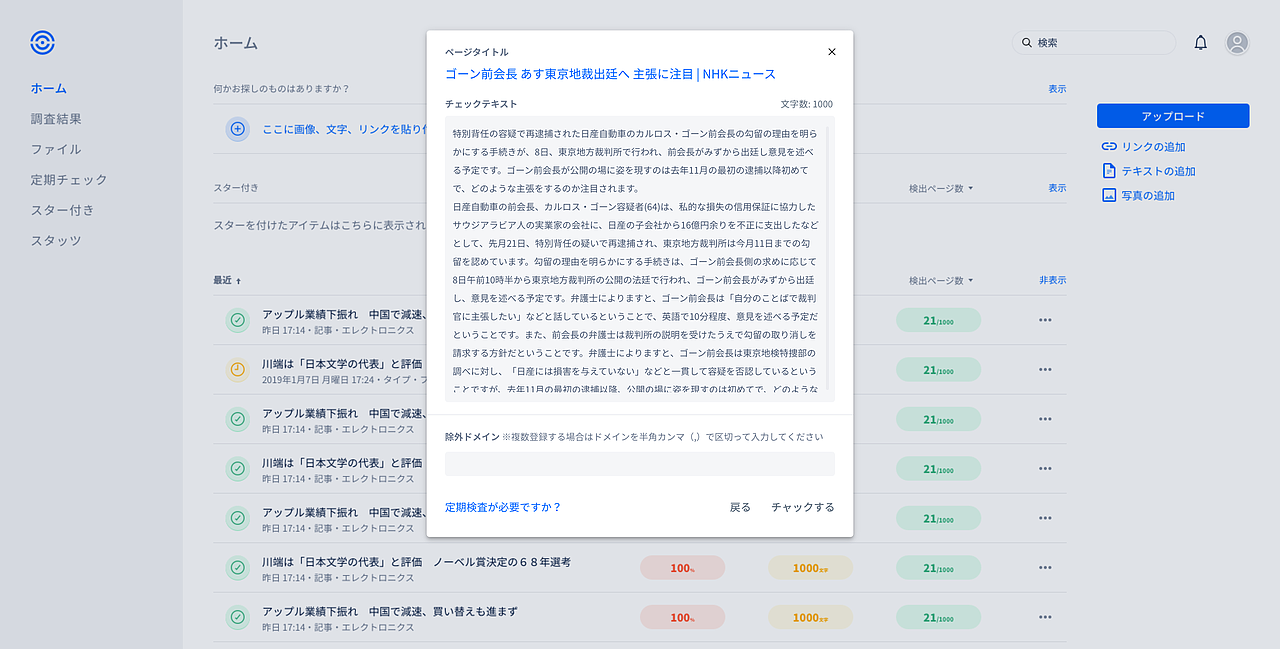This screenshot has width=1280, height=649.
Task: Open the ellipsis menu of the ノーベル賞決定 item
Action: (1045, 568)
